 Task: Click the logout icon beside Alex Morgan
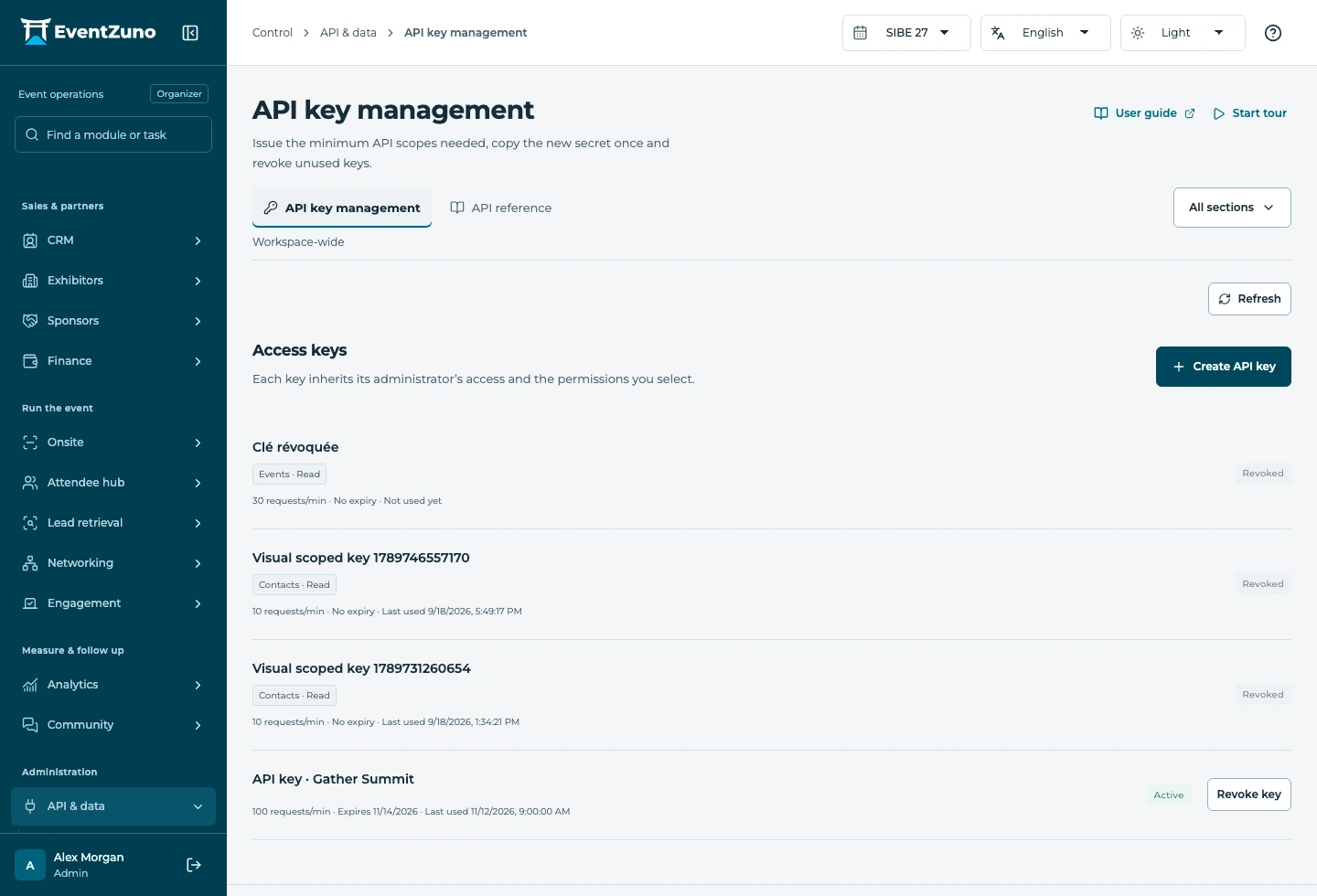[x=194, y=865]
